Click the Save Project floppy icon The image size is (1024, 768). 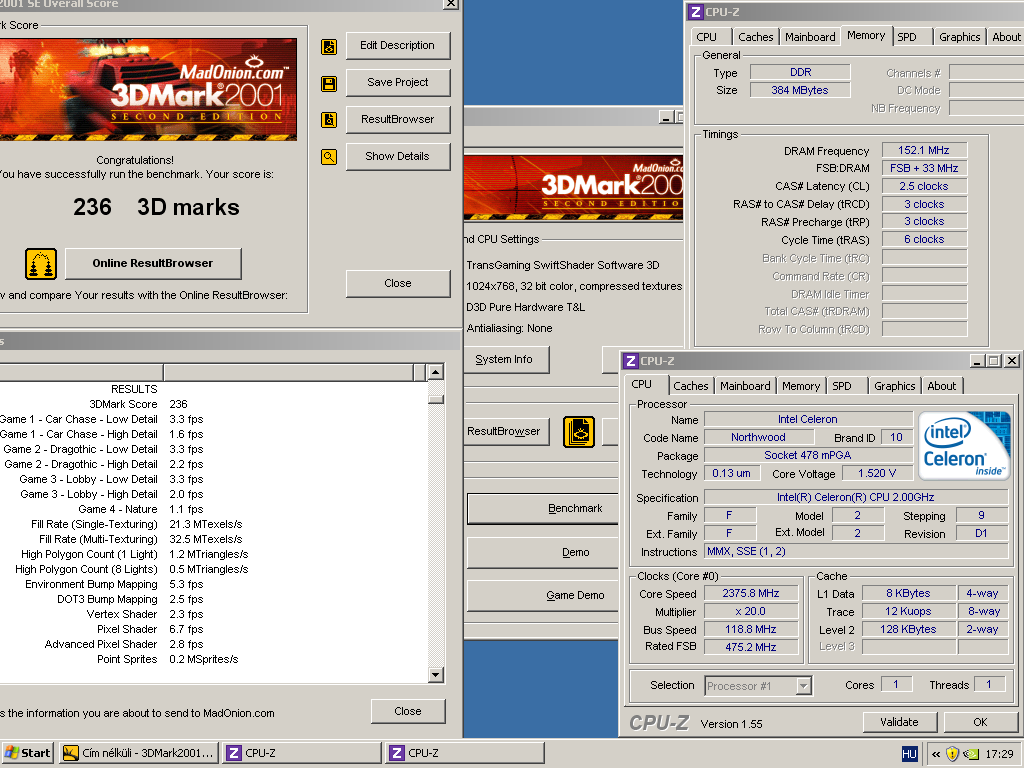point(329,84)
